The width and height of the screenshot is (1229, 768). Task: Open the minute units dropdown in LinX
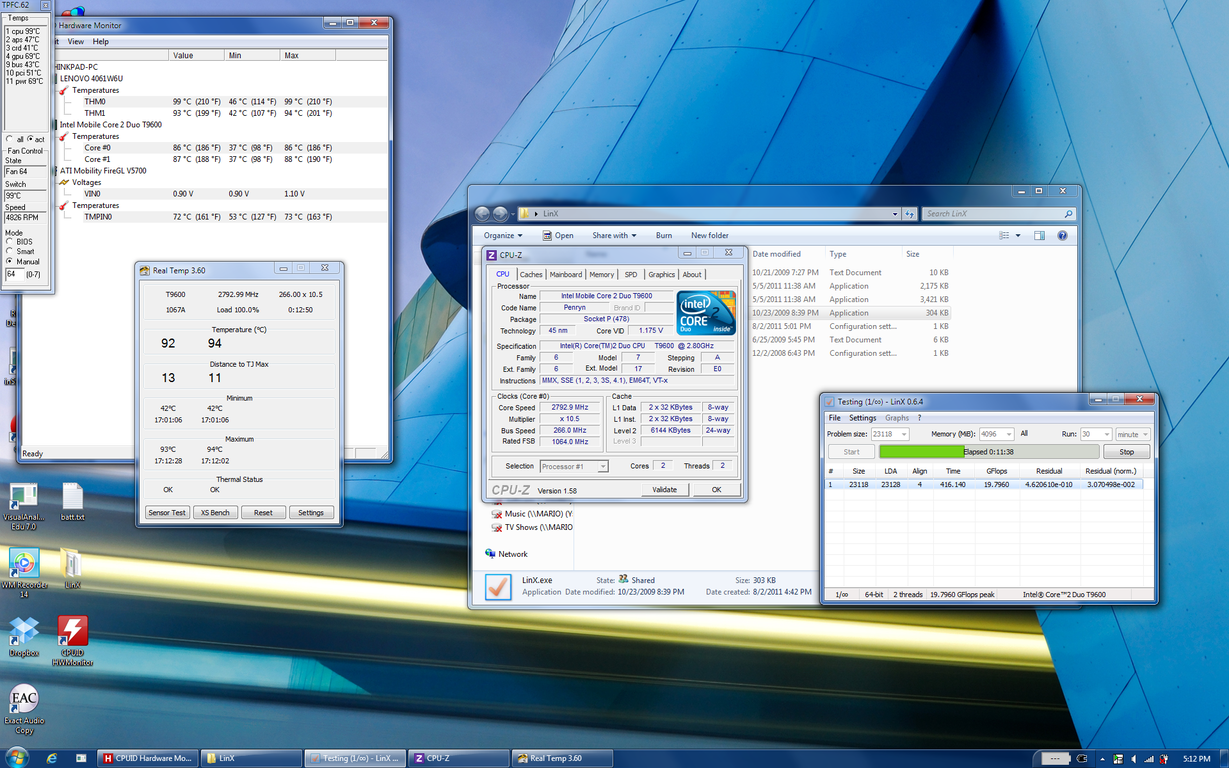[1145, 435]
